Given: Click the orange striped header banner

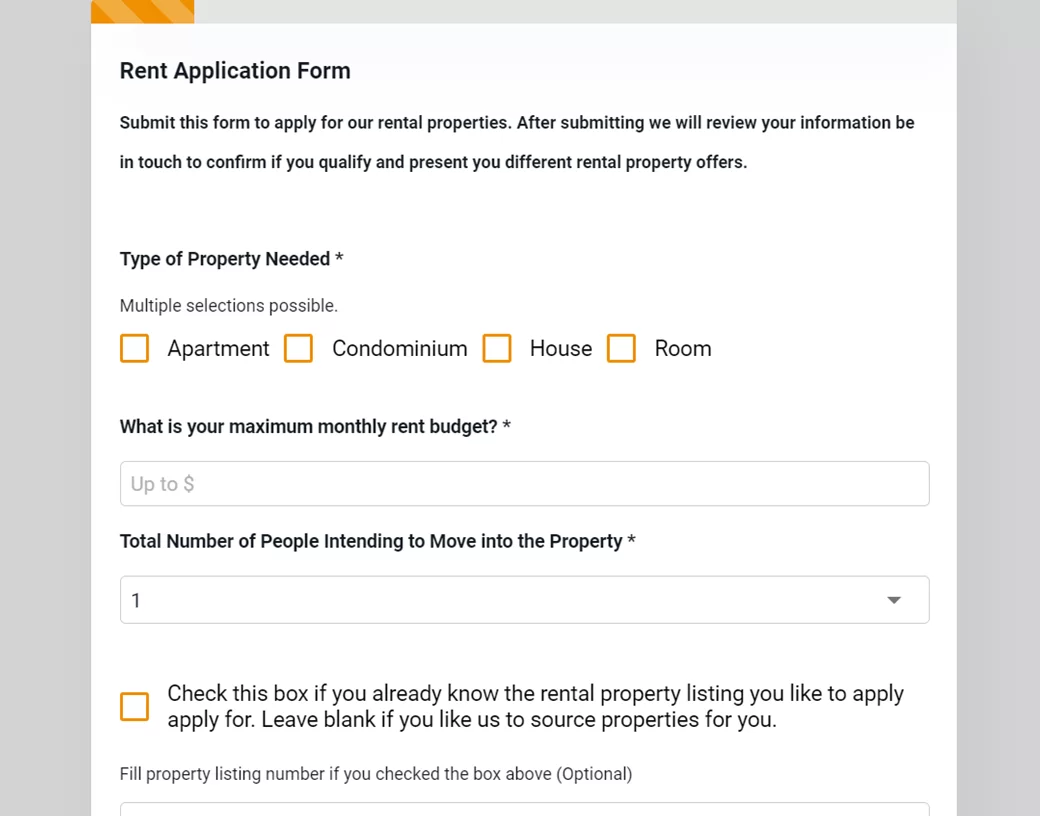Looking at the screenshot, I should (142, 11).
